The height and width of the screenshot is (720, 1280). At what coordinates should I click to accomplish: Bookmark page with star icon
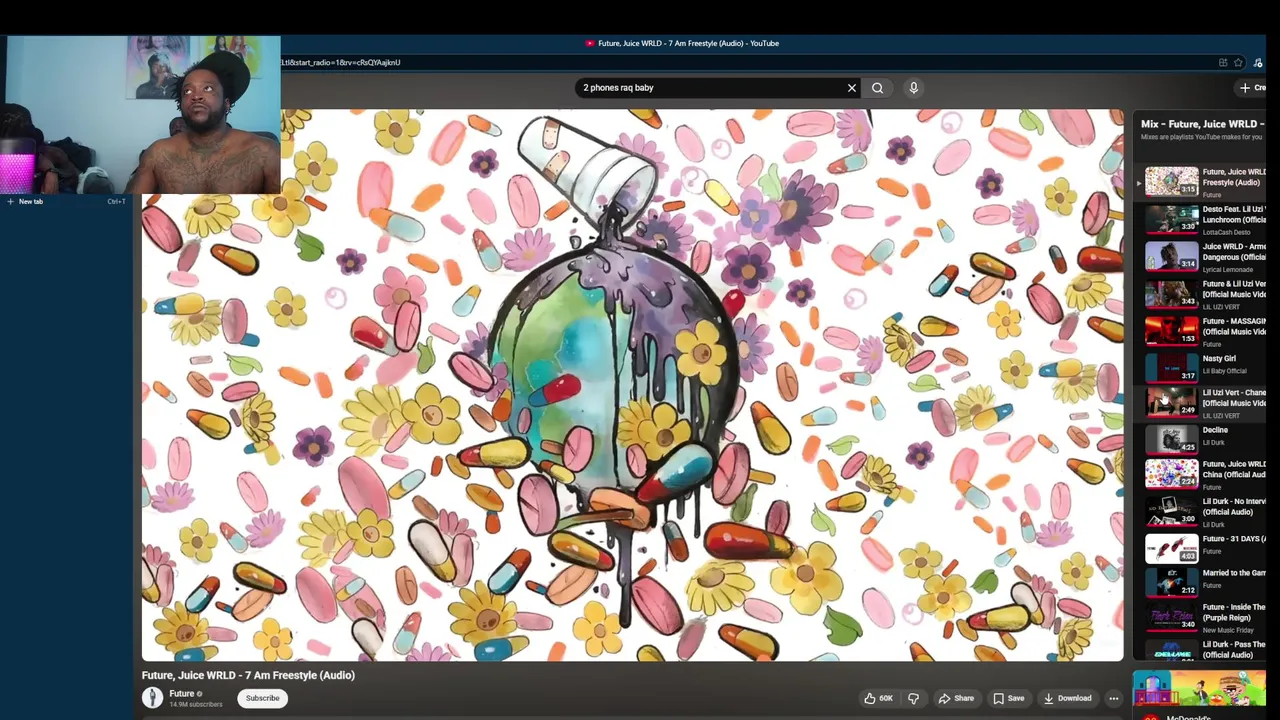point(1238,62)
